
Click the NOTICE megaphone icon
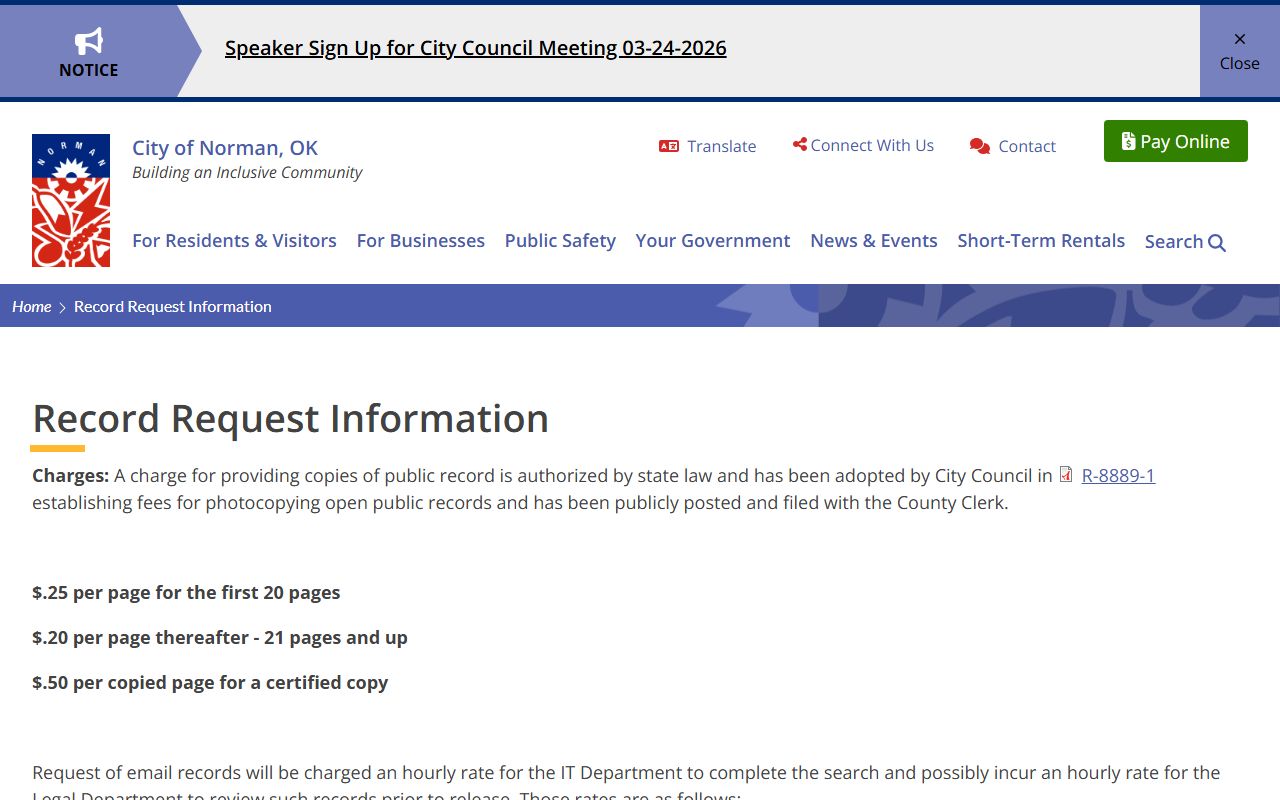(89, 41)
